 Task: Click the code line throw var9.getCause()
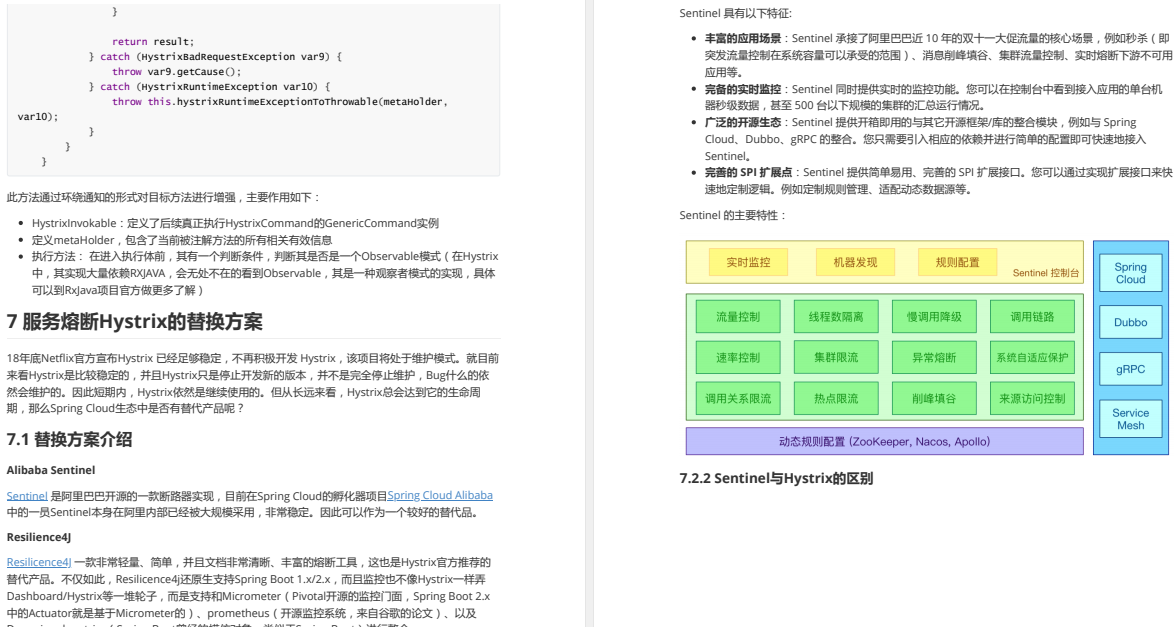[177, 72]
